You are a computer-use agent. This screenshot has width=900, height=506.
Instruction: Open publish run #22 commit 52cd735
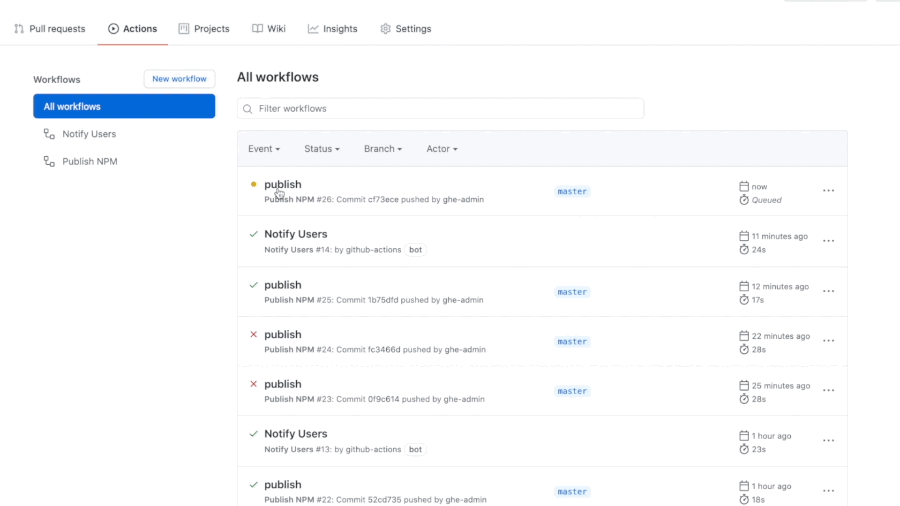(x=282, y=484)
